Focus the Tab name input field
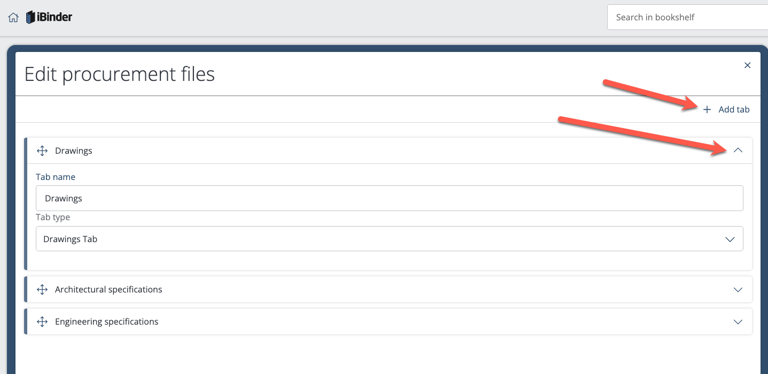Image resolution: width=768 pixels, height=374 pixels. pos(389,198)
